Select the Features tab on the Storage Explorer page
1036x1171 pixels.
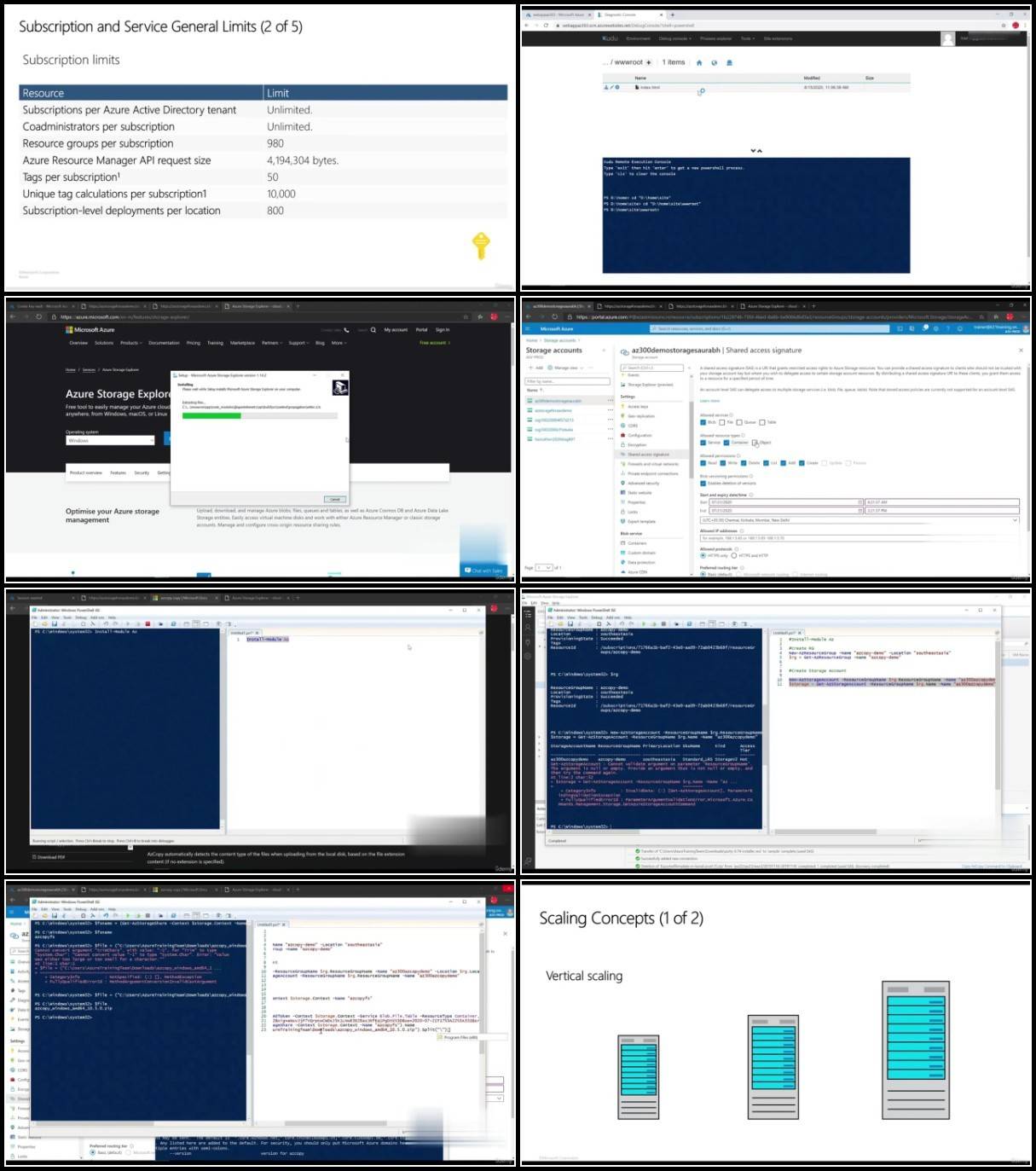[118, 472]
